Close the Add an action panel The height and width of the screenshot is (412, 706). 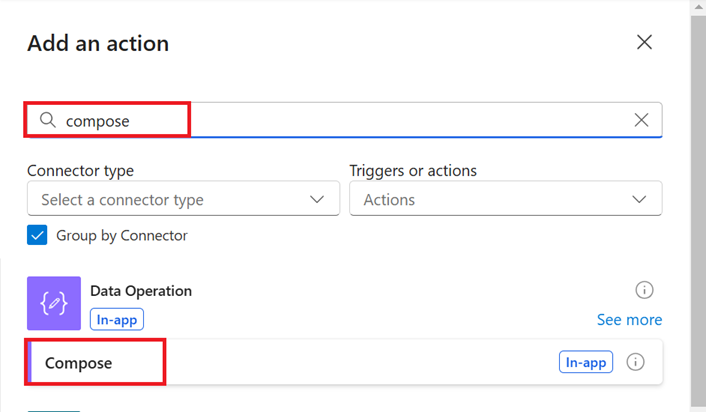tap(645, 42)
